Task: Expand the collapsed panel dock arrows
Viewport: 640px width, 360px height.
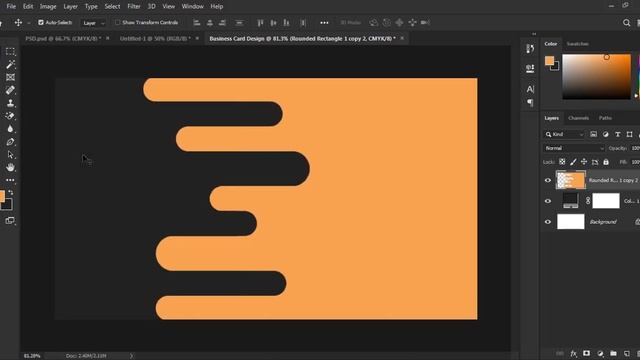Action: click(x=534, y=34)
